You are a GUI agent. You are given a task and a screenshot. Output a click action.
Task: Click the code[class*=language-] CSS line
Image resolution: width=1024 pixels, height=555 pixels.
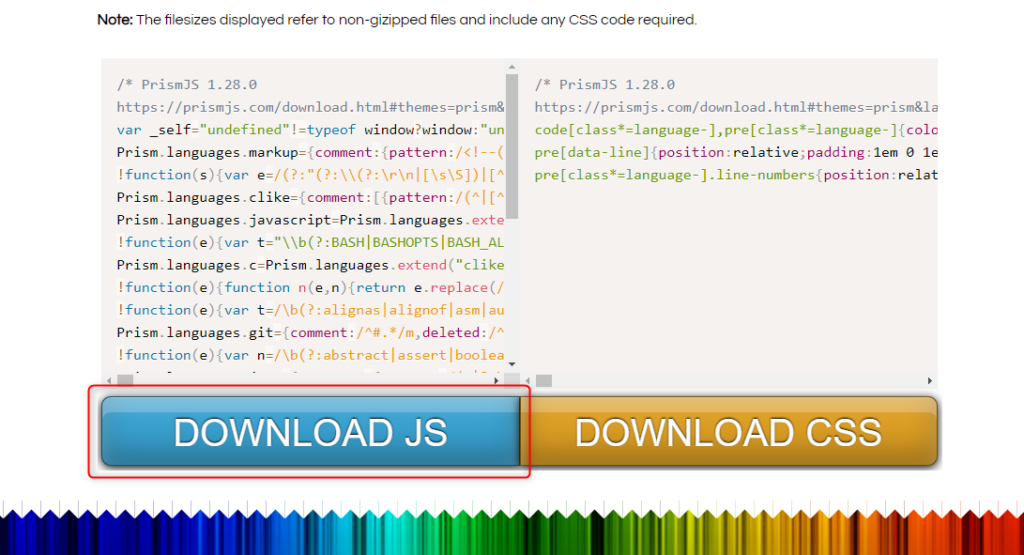(x=736, y=130)
